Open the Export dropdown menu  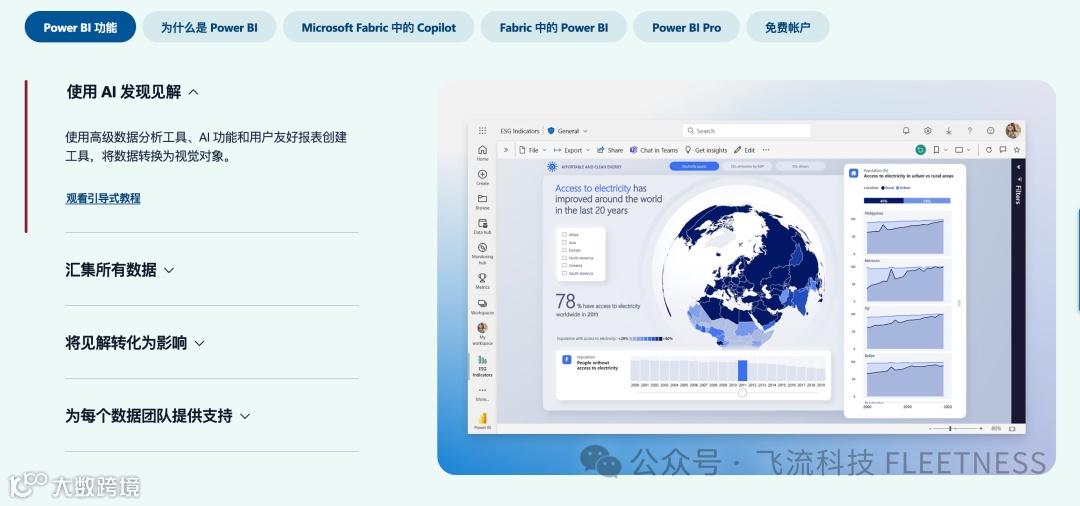[572, 150]
